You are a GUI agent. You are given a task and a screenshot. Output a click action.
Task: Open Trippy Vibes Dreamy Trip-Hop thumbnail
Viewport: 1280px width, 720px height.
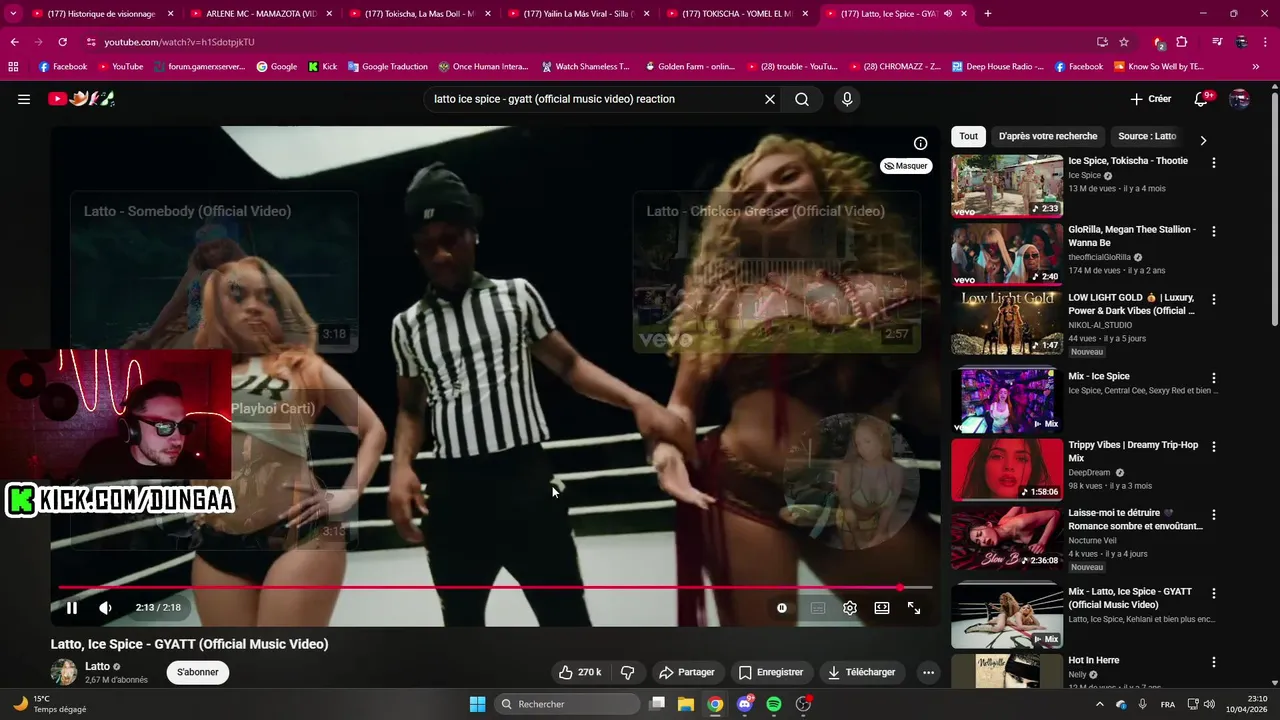(1007, 469)
